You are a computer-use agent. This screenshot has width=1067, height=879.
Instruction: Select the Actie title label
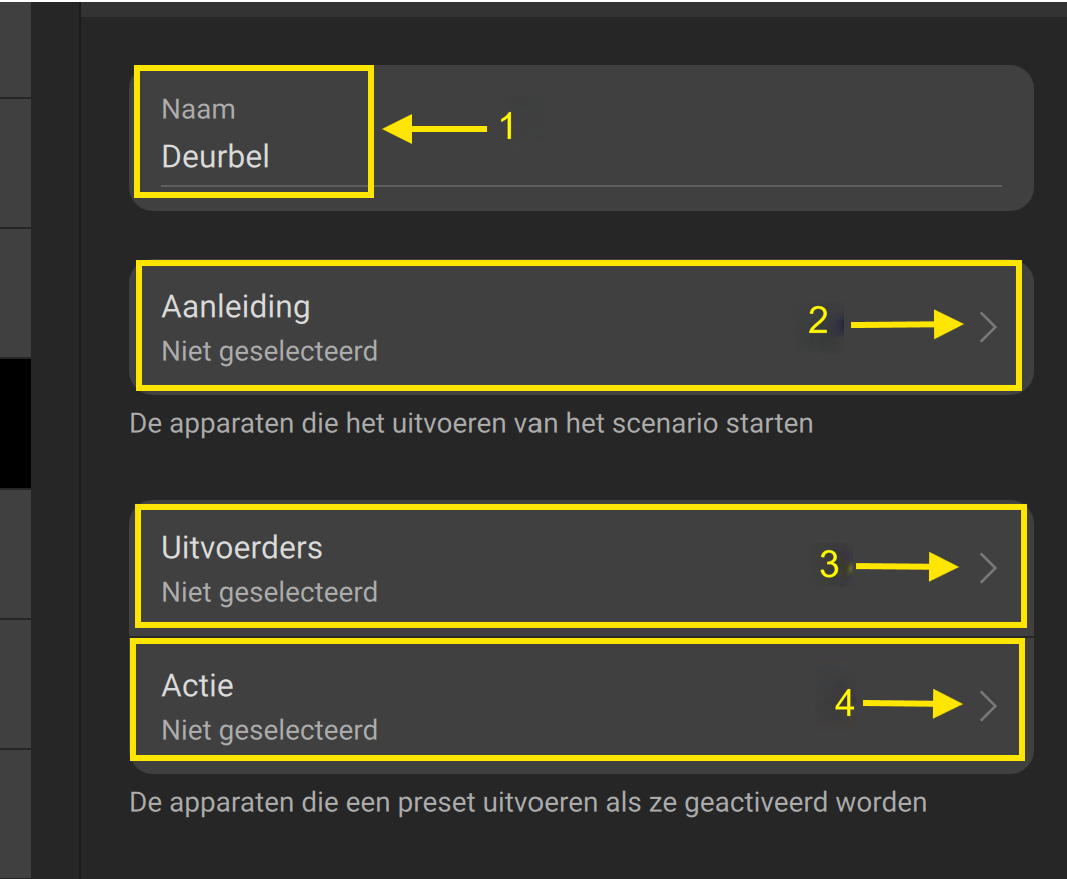coord(197,686)
